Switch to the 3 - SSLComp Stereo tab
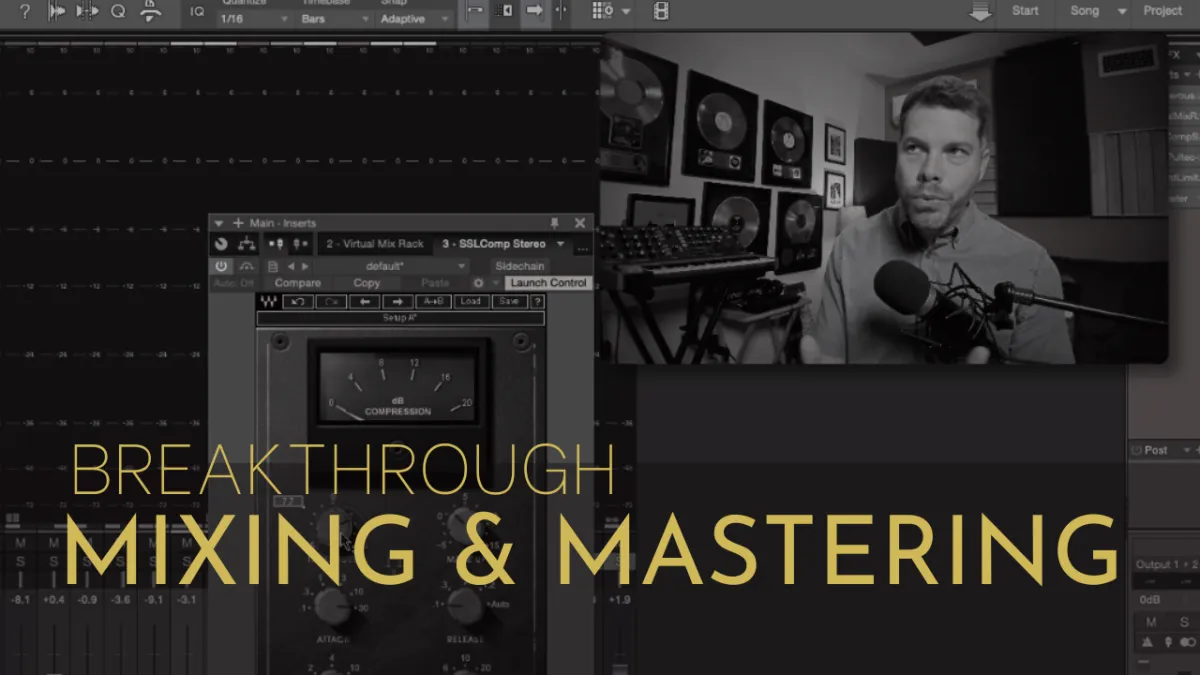Image resolution: width=1200 pixels, height=675 pixels. 494,244
